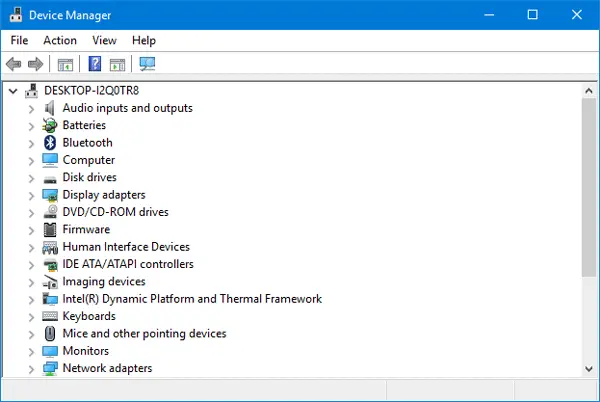Screen dimensions: 600x402
Task: Click the Back arrow toolbar icon
Action: coord(14,64)
